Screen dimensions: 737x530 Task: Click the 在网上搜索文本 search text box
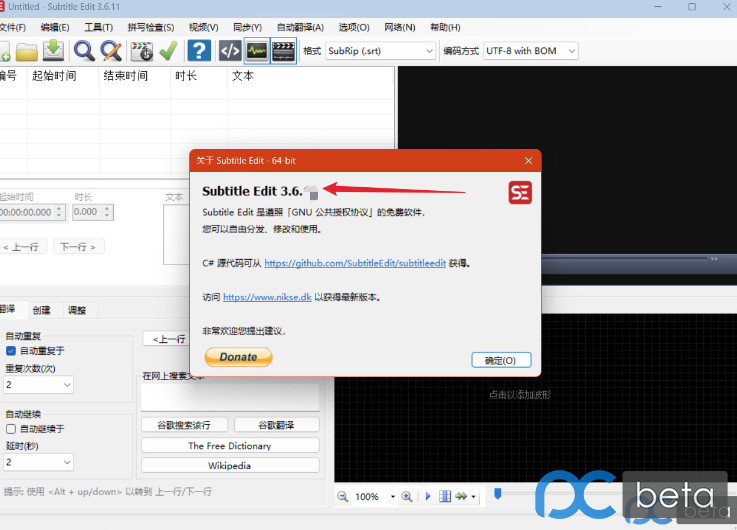[x=230, y=397]
